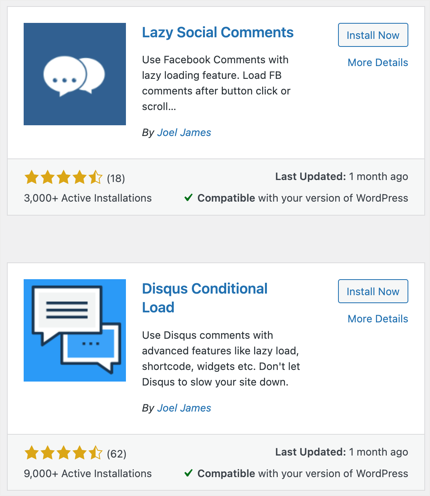Click the Lazy Social Comments description text
This screenshot has height=496, width=430.
216,83
